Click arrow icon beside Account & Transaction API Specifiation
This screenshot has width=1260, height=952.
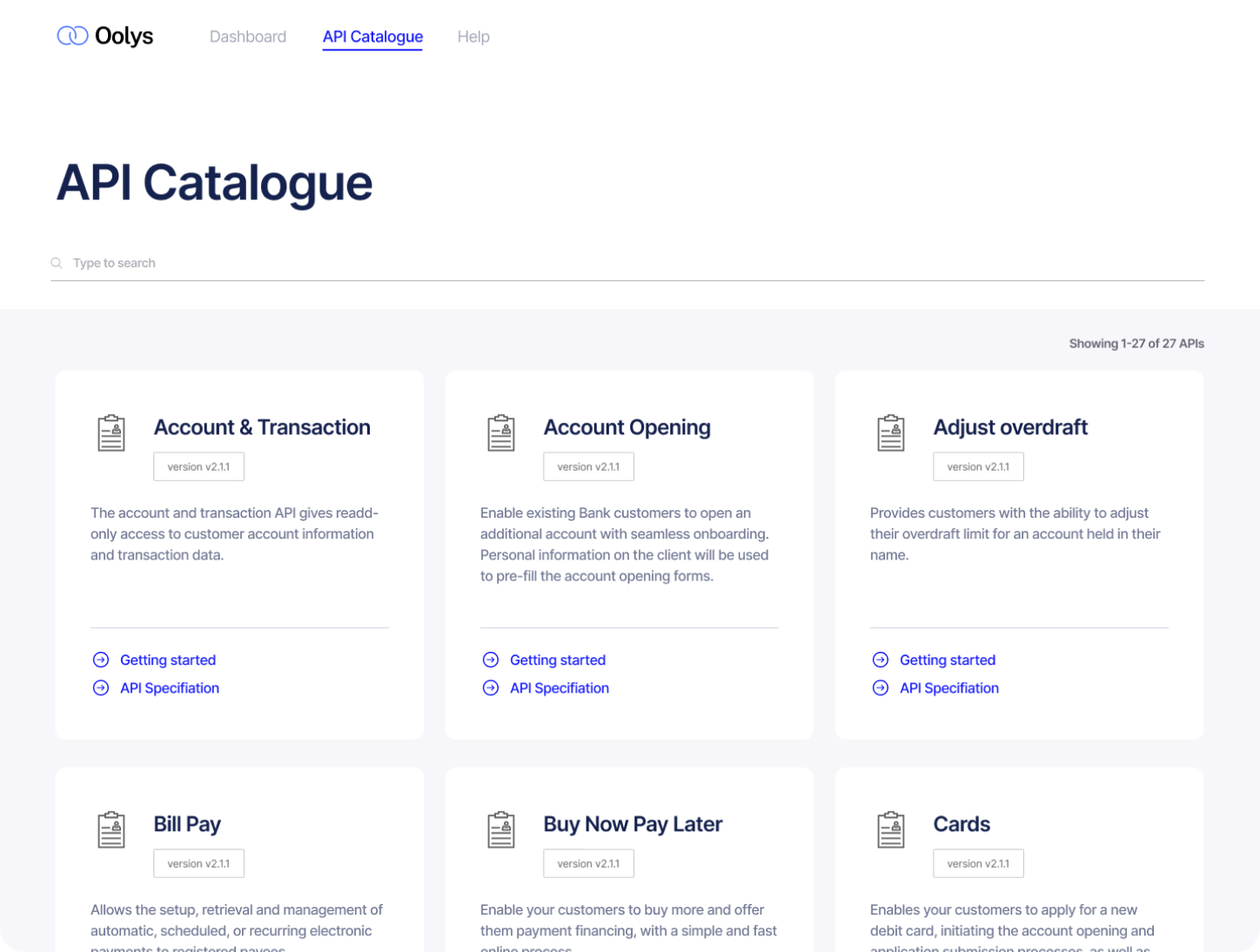[x=101, y=687]
